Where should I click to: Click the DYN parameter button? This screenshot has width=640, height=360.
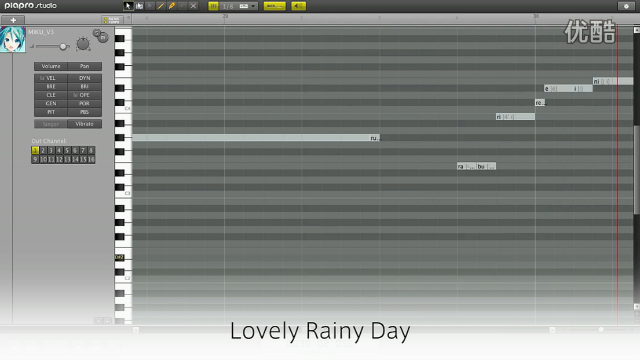tap(84, 78)
